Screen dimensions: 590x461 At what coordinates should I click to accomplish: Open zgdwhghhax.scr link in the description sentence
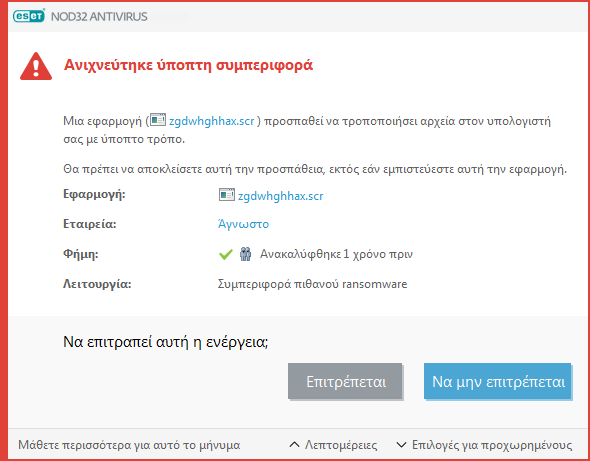(212, 122)
